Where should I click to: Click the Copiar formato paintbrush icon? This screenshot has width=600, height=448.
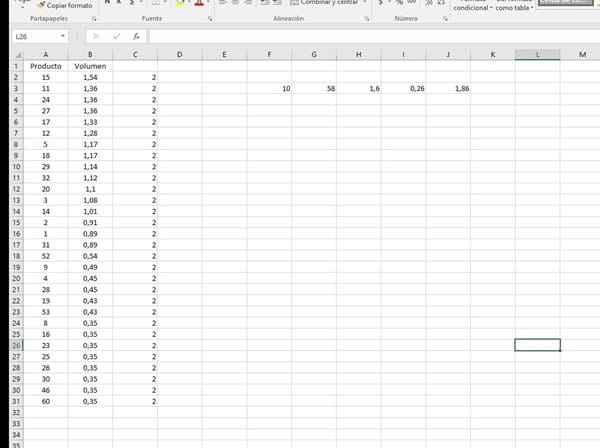[x=41, y=5]
